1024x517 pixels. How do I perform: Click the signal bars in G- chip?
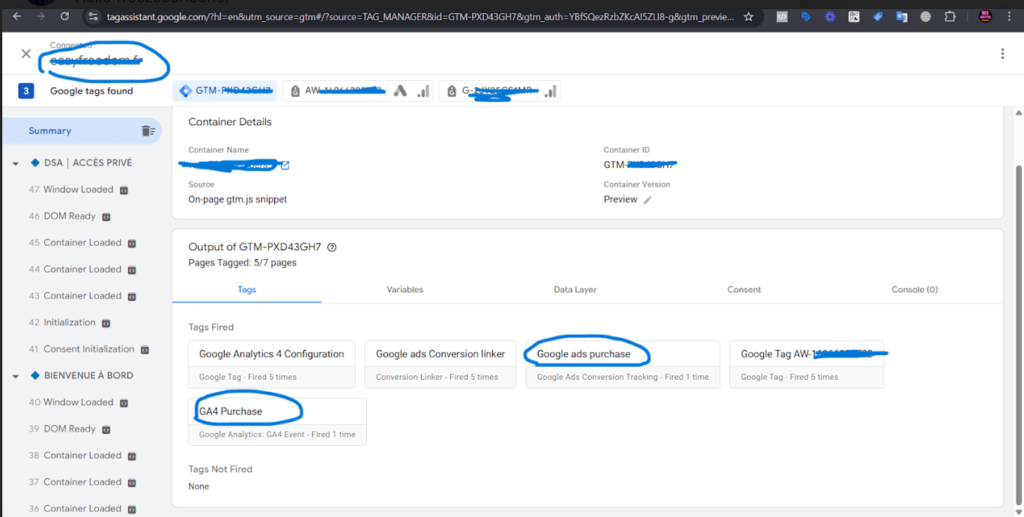pos(551,91)
